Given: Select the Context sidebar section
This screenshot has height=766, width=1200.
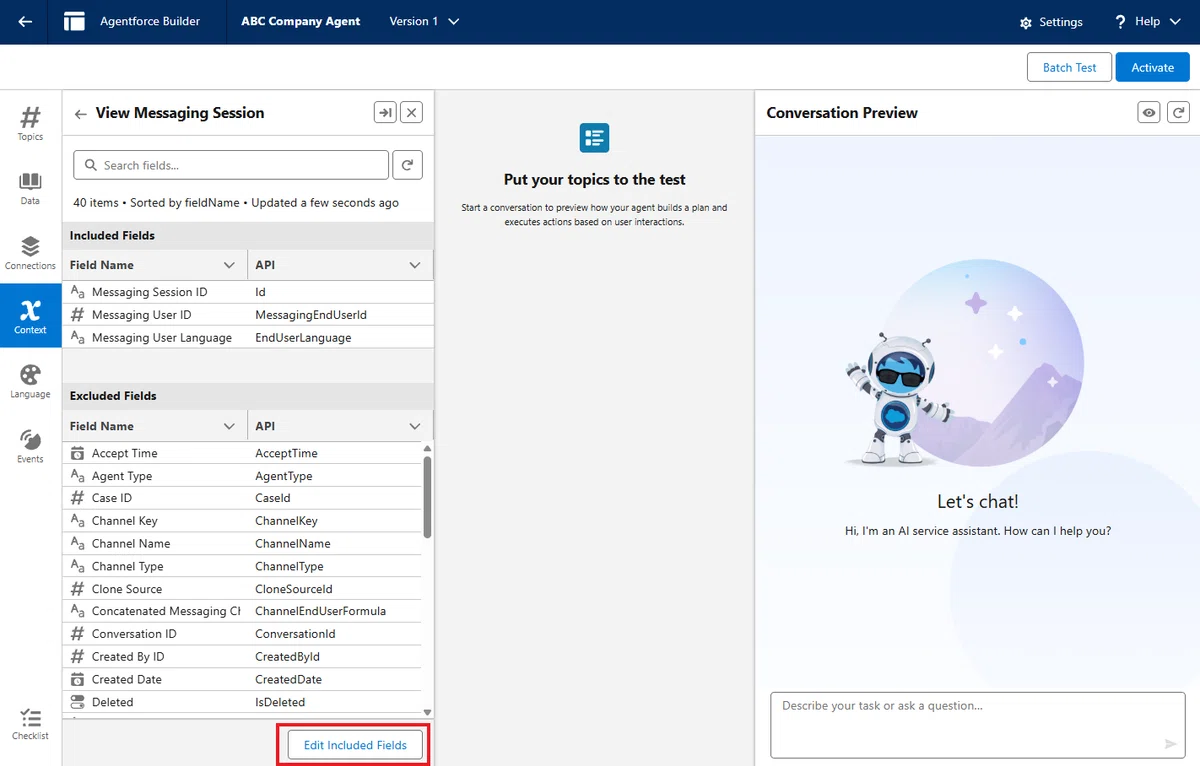Looking at the screenshot, I should click(x=30, y=316).
